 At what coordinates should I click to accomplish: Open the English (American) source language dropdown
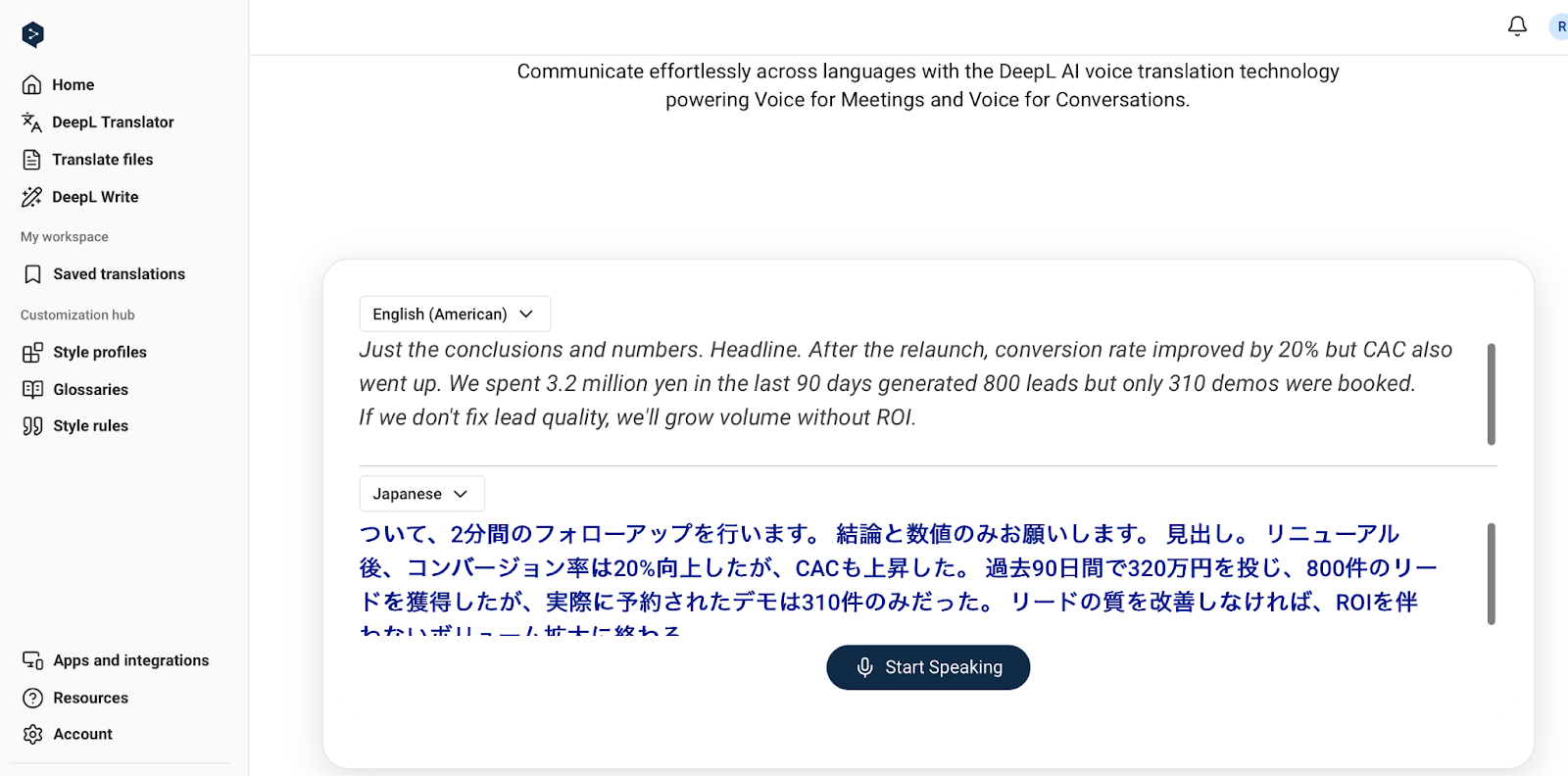(454, 314)
